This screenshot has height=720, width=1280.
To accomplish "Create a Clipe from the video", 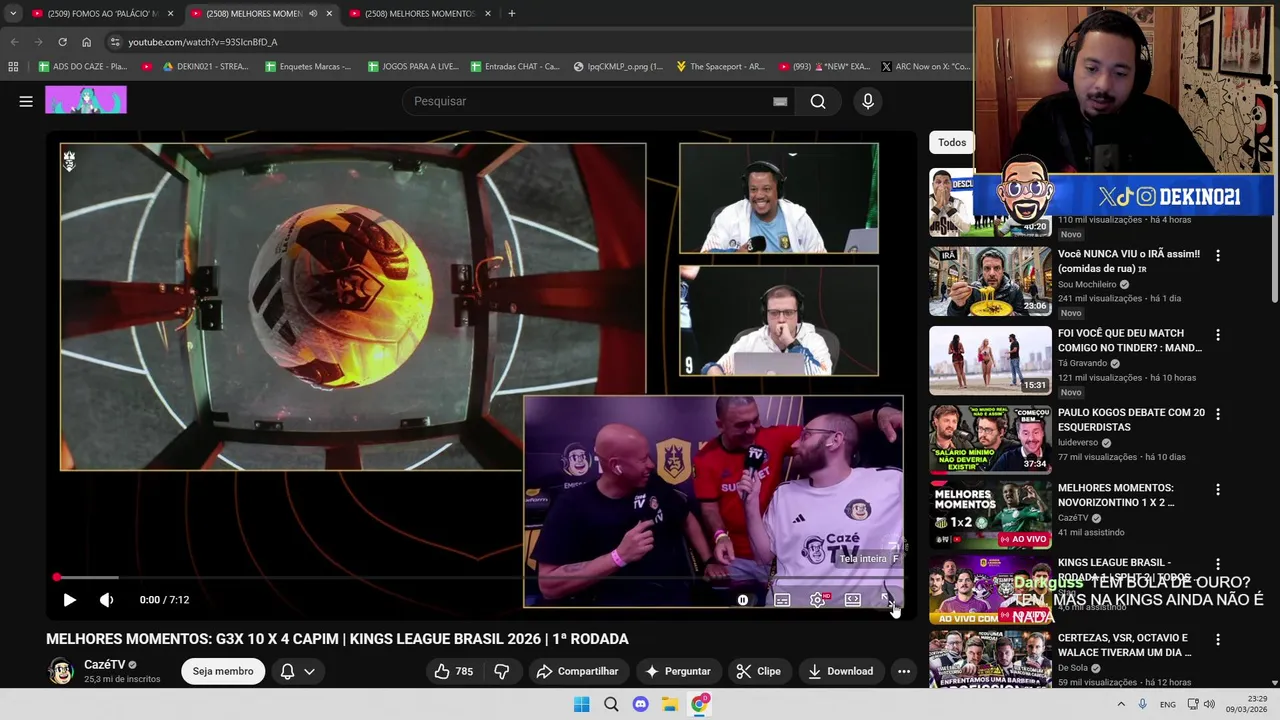I will pyautogui.click(x=758, y=671).
